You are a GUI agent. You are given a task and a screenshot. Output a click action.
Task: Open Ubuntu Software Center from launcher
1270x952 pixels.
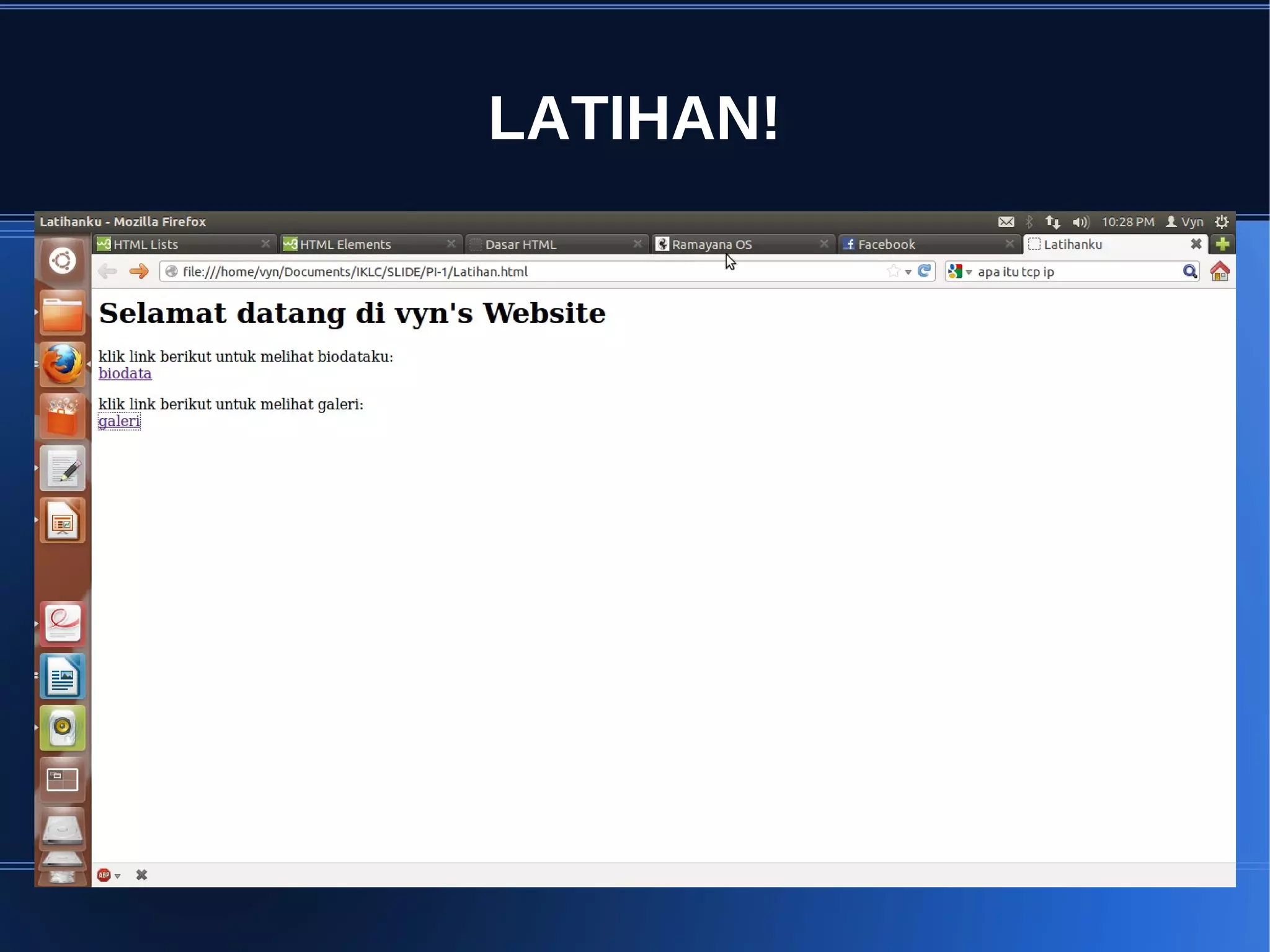(63, 417)
